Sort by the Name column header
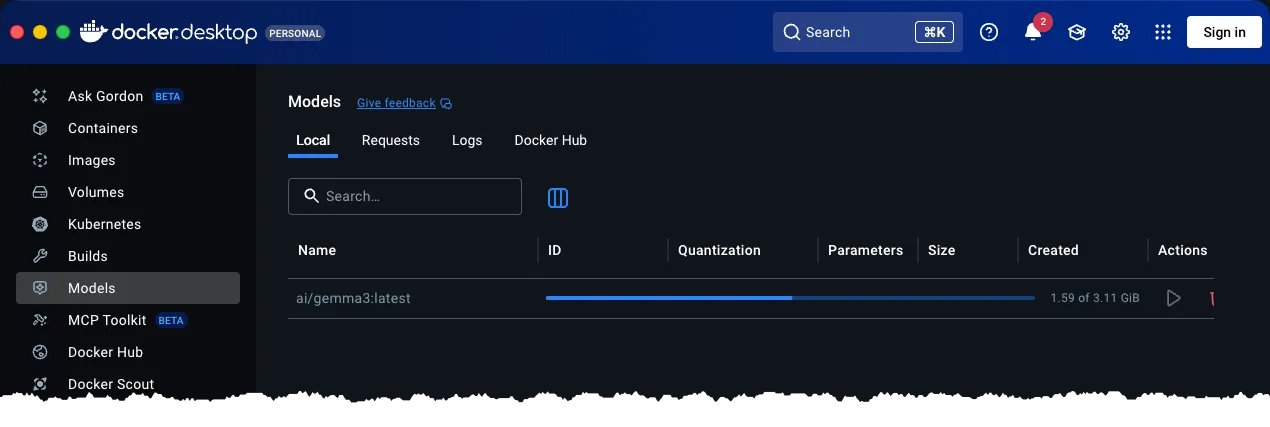Image resolution: width=1270 pixels, height=427 pixels. pos(317,250)
